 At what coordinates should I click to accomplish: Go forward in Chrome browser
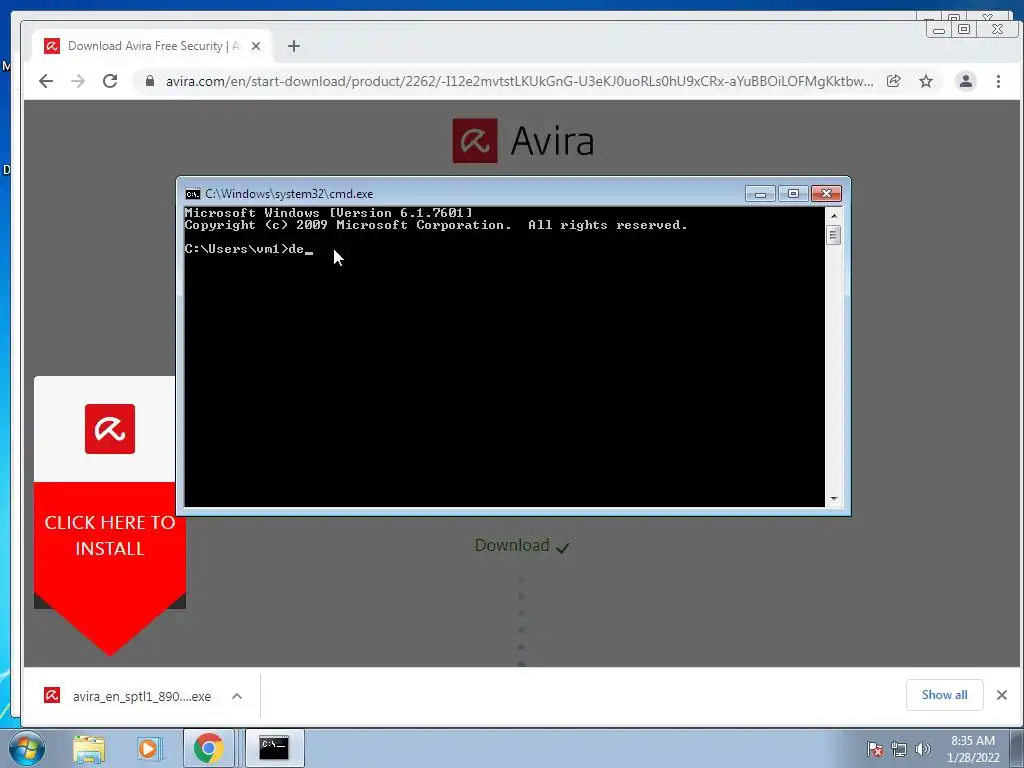click(78, 81)
